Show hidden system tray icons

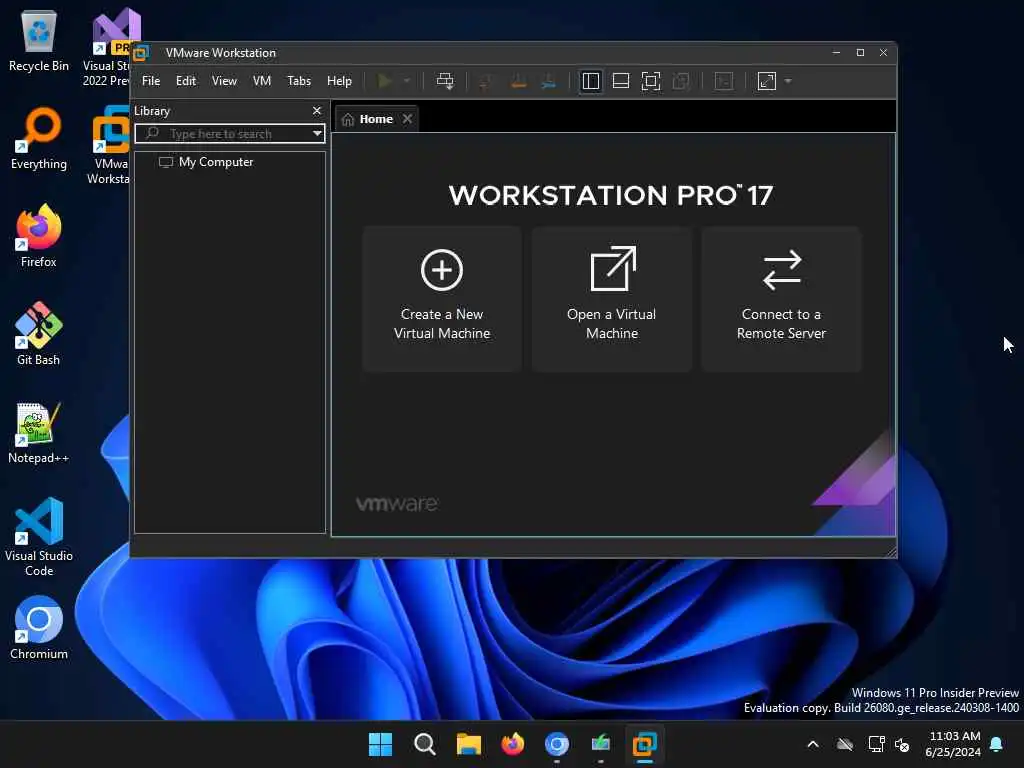pyautogui.click(x=813, y=744)
